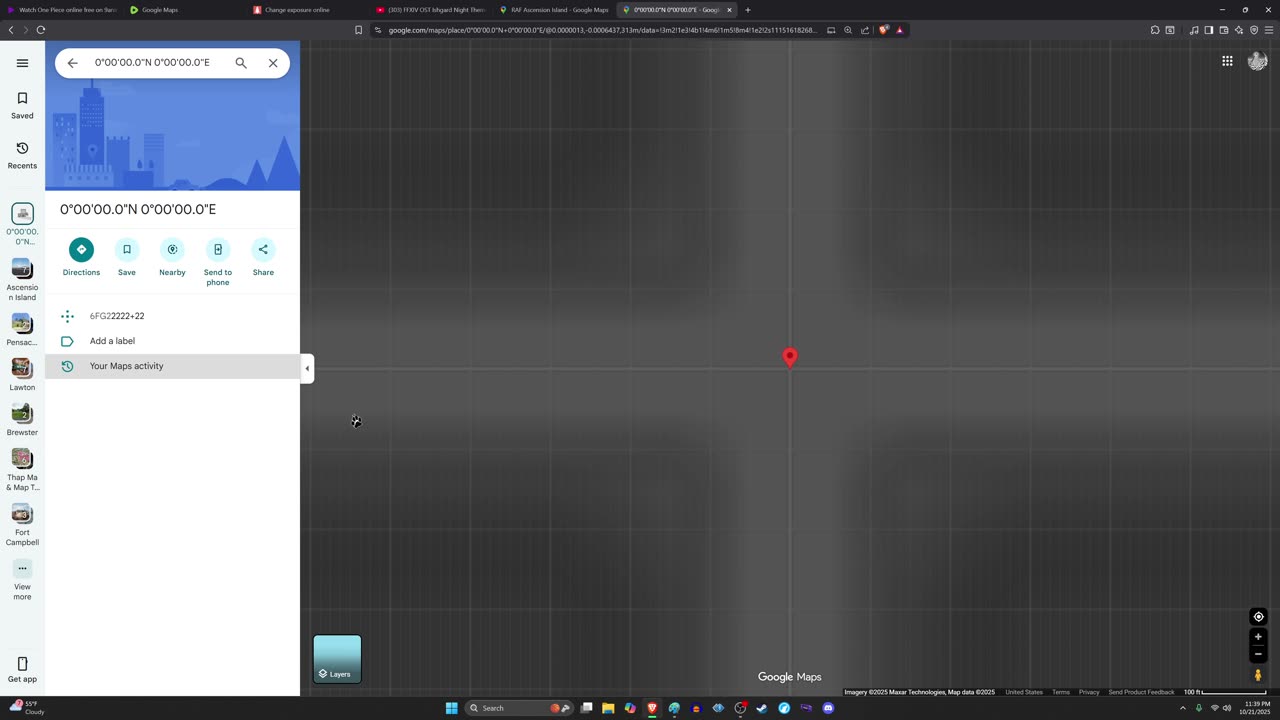Open File Explorer from the taskbar
This screenshot has width=1280, height=720.
[x=608, y=708]
